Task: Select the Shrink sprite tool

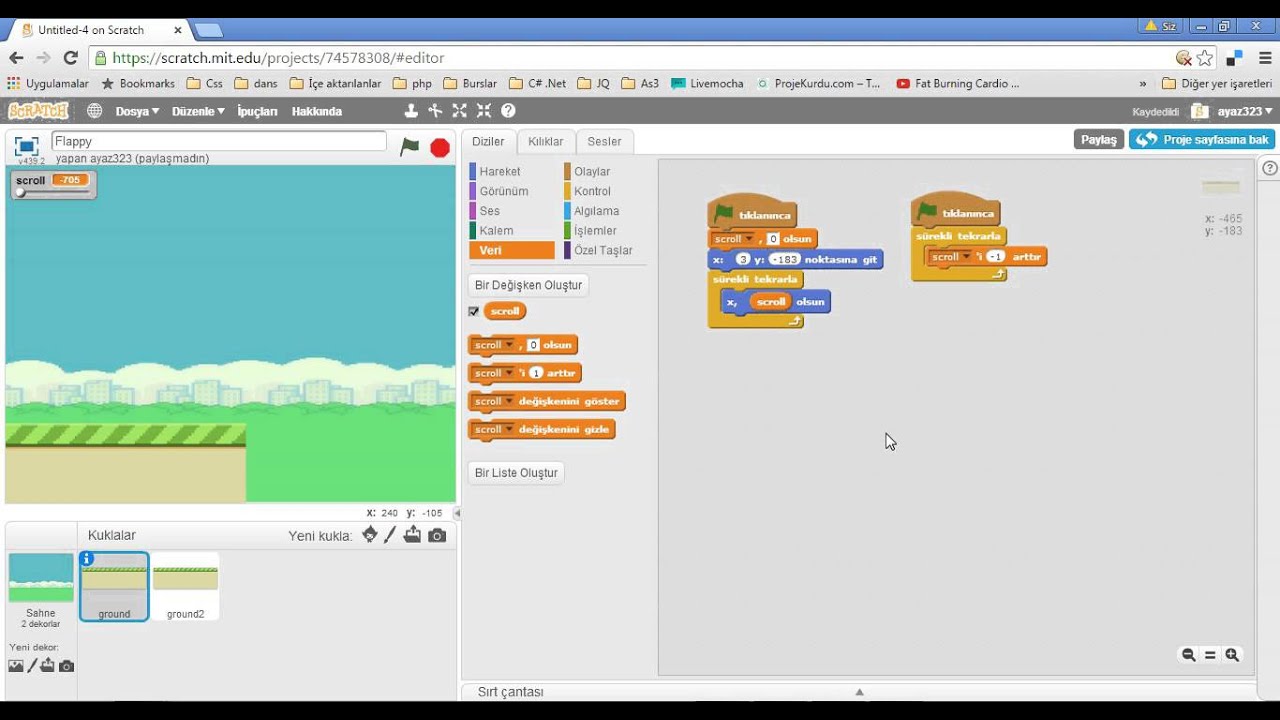Action: tap(484, 111)
